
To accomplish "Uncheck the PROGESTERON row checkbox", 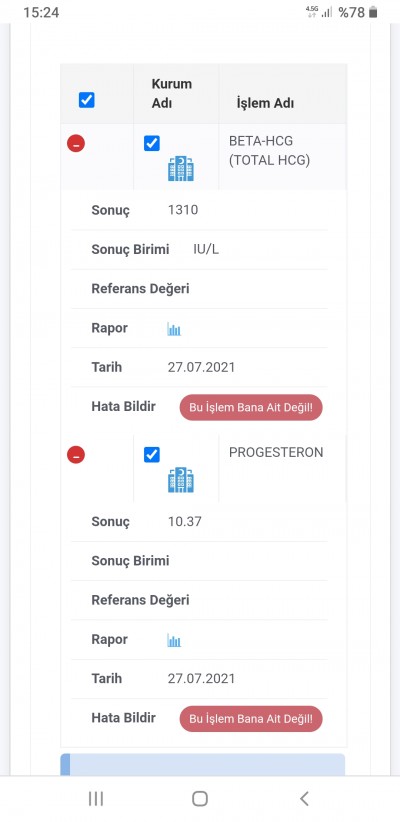I will coord(152,455).
